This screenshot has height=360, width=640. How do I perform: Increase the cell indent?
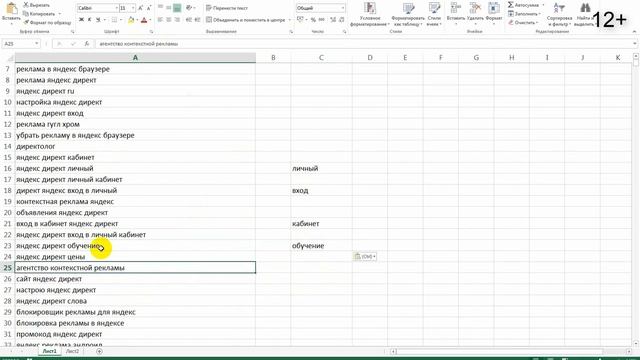pyautogui.click(x=197, y=20)
